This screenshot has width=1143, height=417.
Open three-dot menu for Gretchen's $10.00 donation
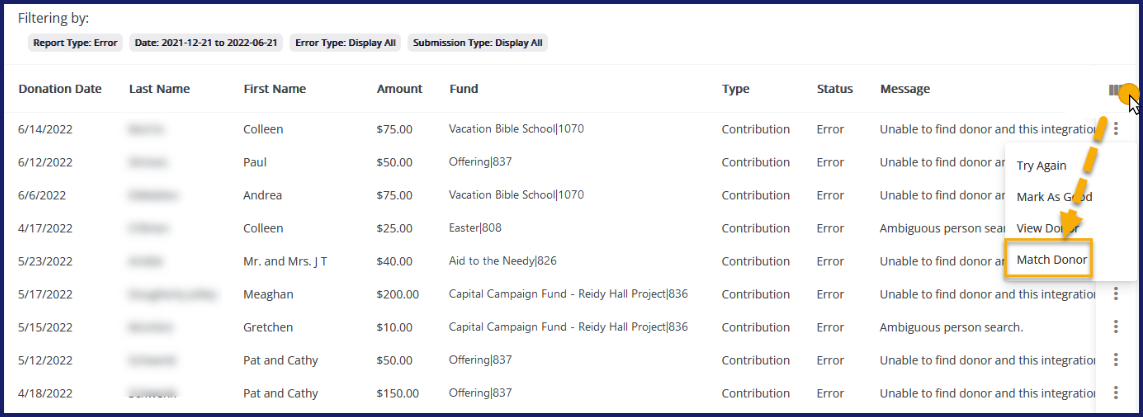[1115, 327]
